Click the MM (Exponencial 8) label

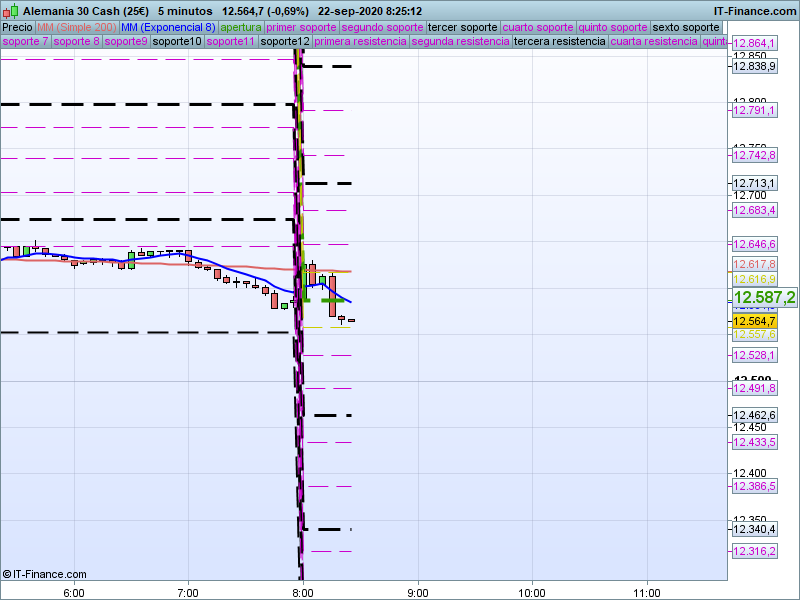(168, 28)
